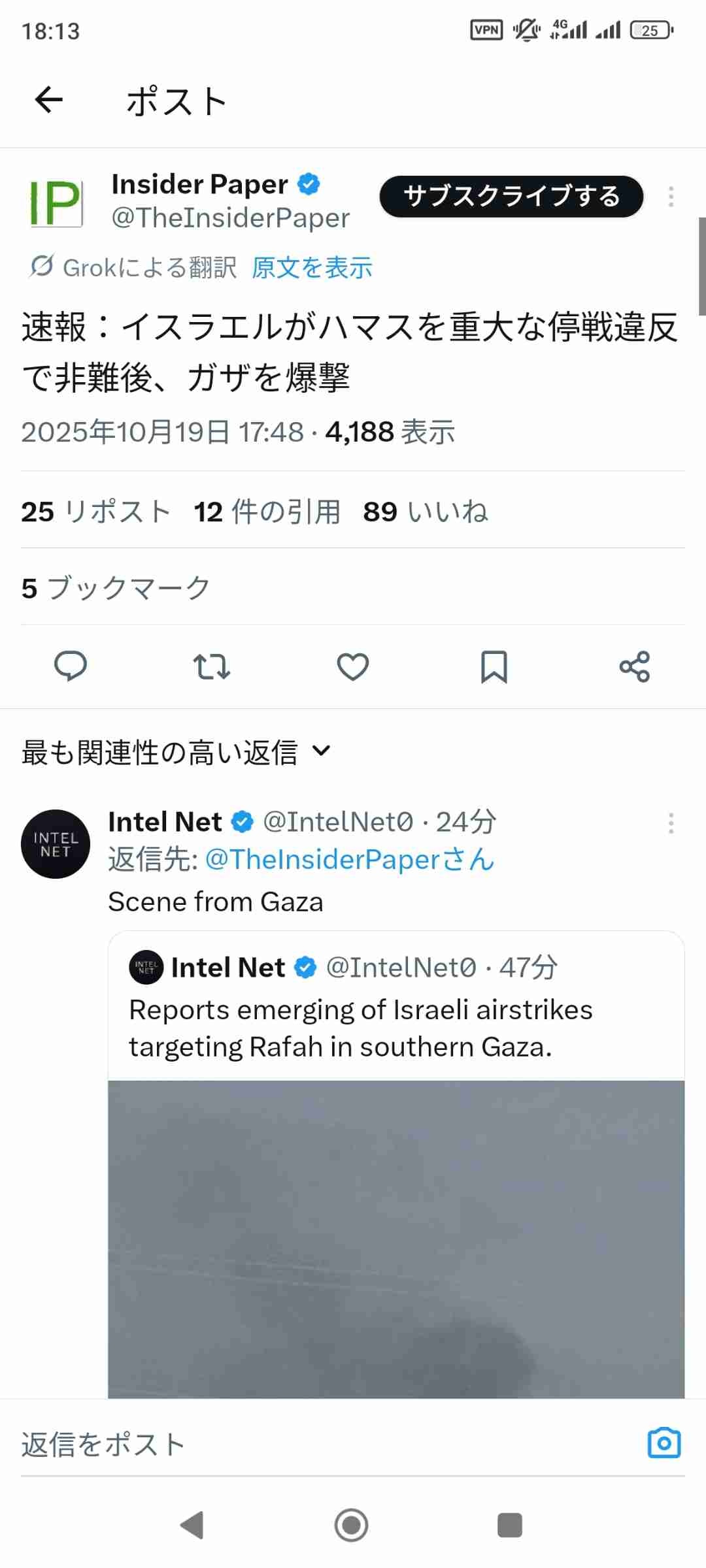Open more options on Intel Net reply
This screenshot has width=706, height=1568.
(671, 823)
